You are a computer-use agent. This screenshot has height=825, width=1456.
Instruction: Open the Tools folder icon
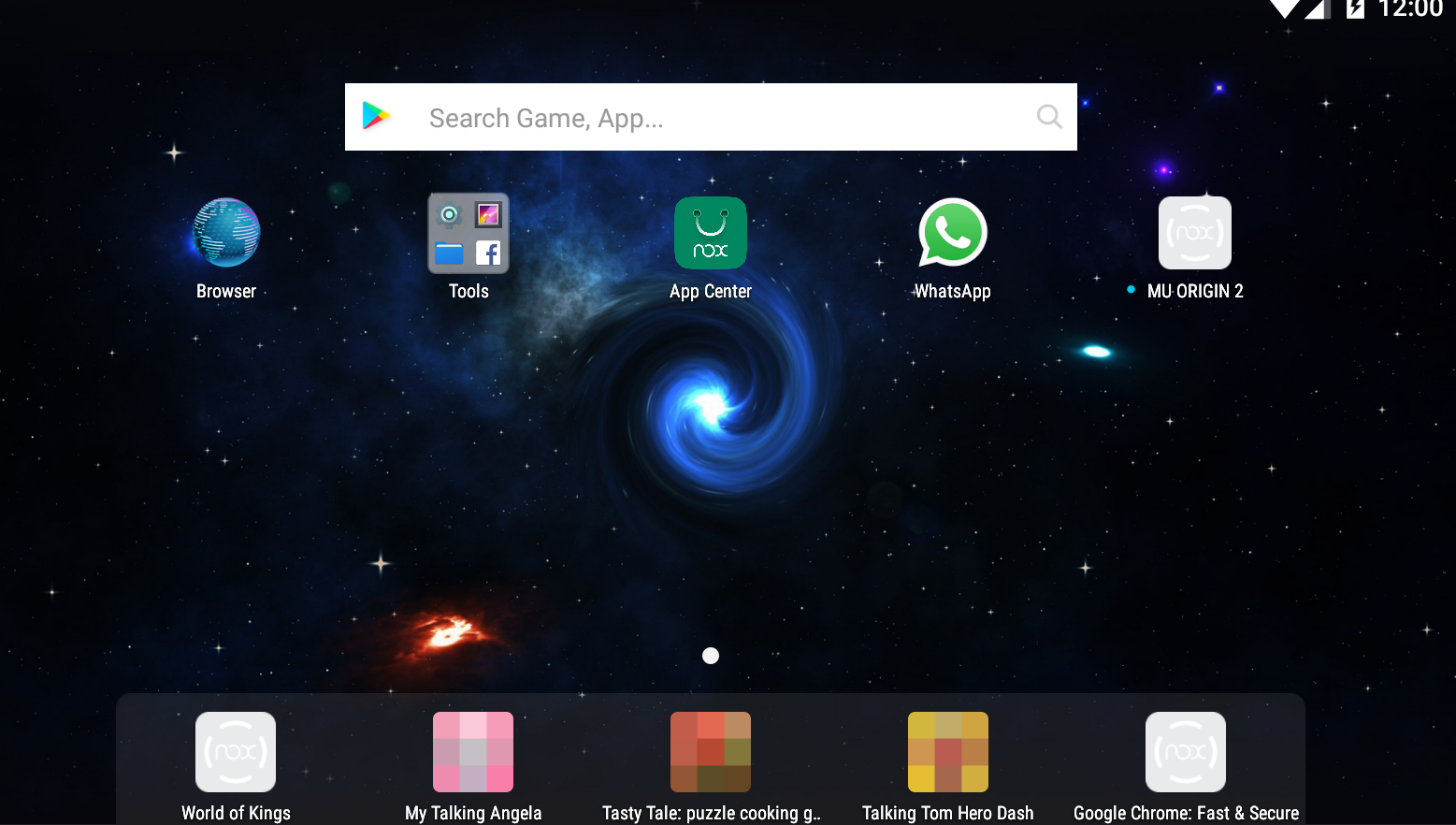[469, 233]
